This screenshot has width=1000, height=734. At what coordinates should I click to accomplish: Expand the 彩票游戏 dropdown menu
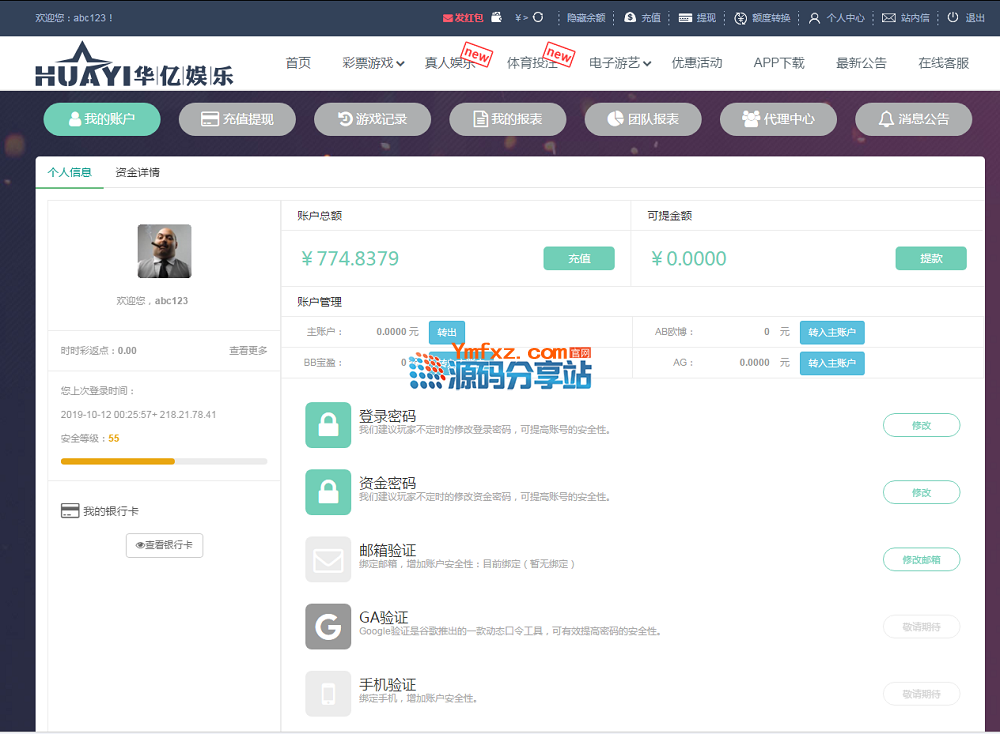tap(373, 63)
